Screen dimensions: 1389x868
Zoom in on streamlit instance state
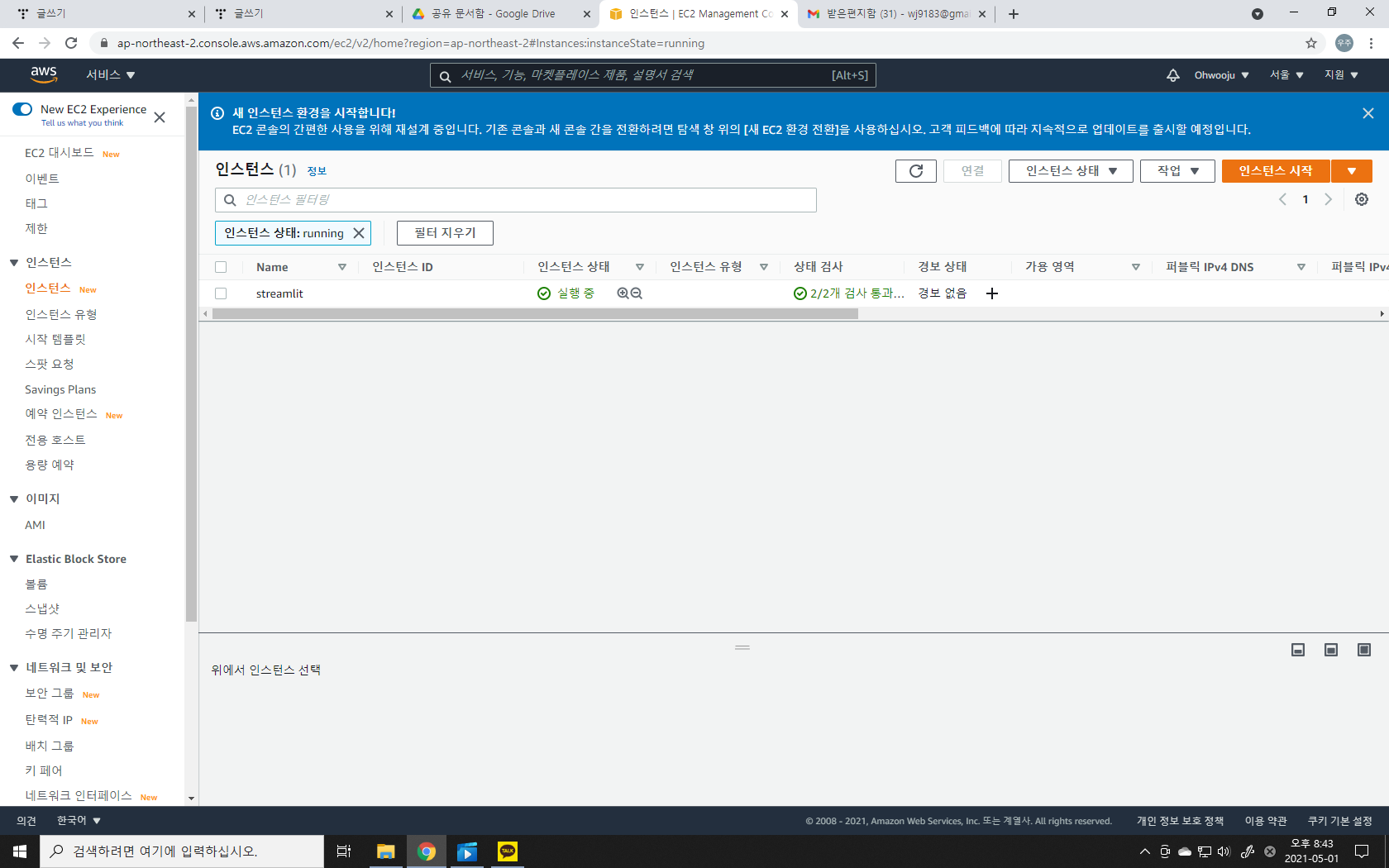623,293
